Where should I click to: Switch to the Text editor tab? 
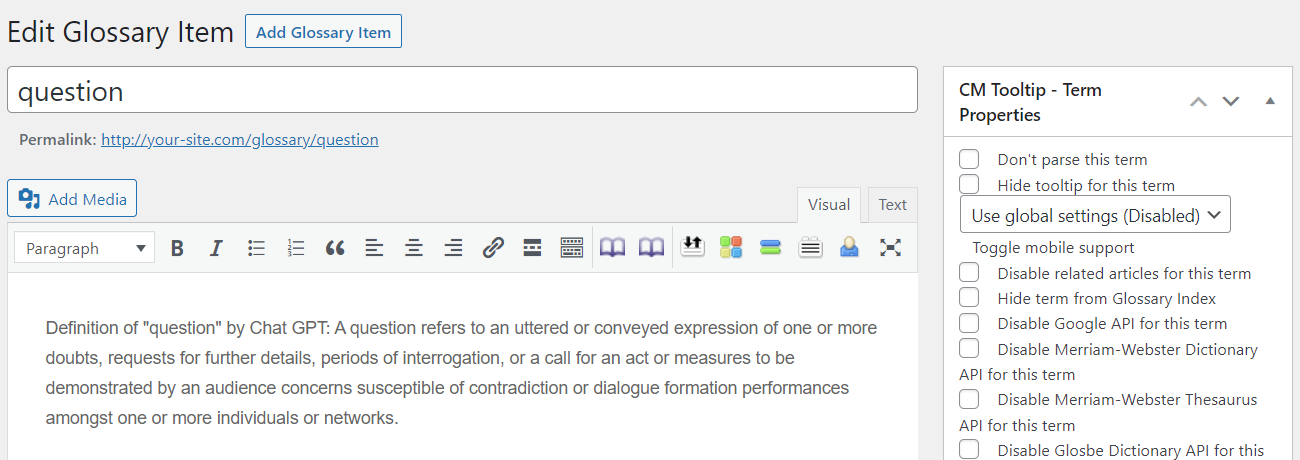coord(893,204)
